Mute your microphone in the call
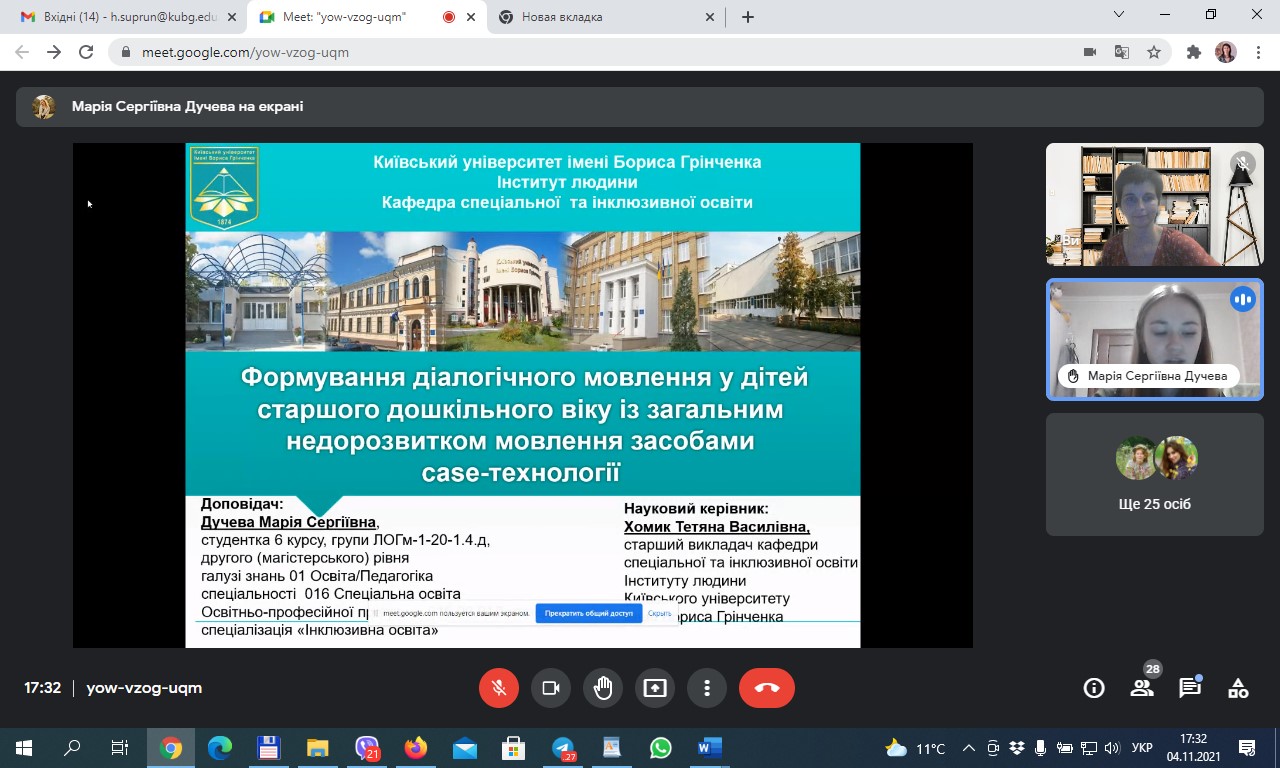Image resolution: width=1280 pixels, height=768 pixels. point(499,687)
